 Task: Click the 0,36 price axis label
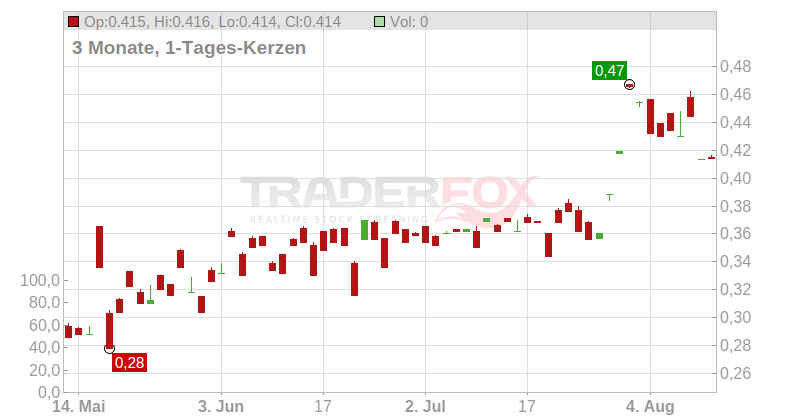(735, 234)
